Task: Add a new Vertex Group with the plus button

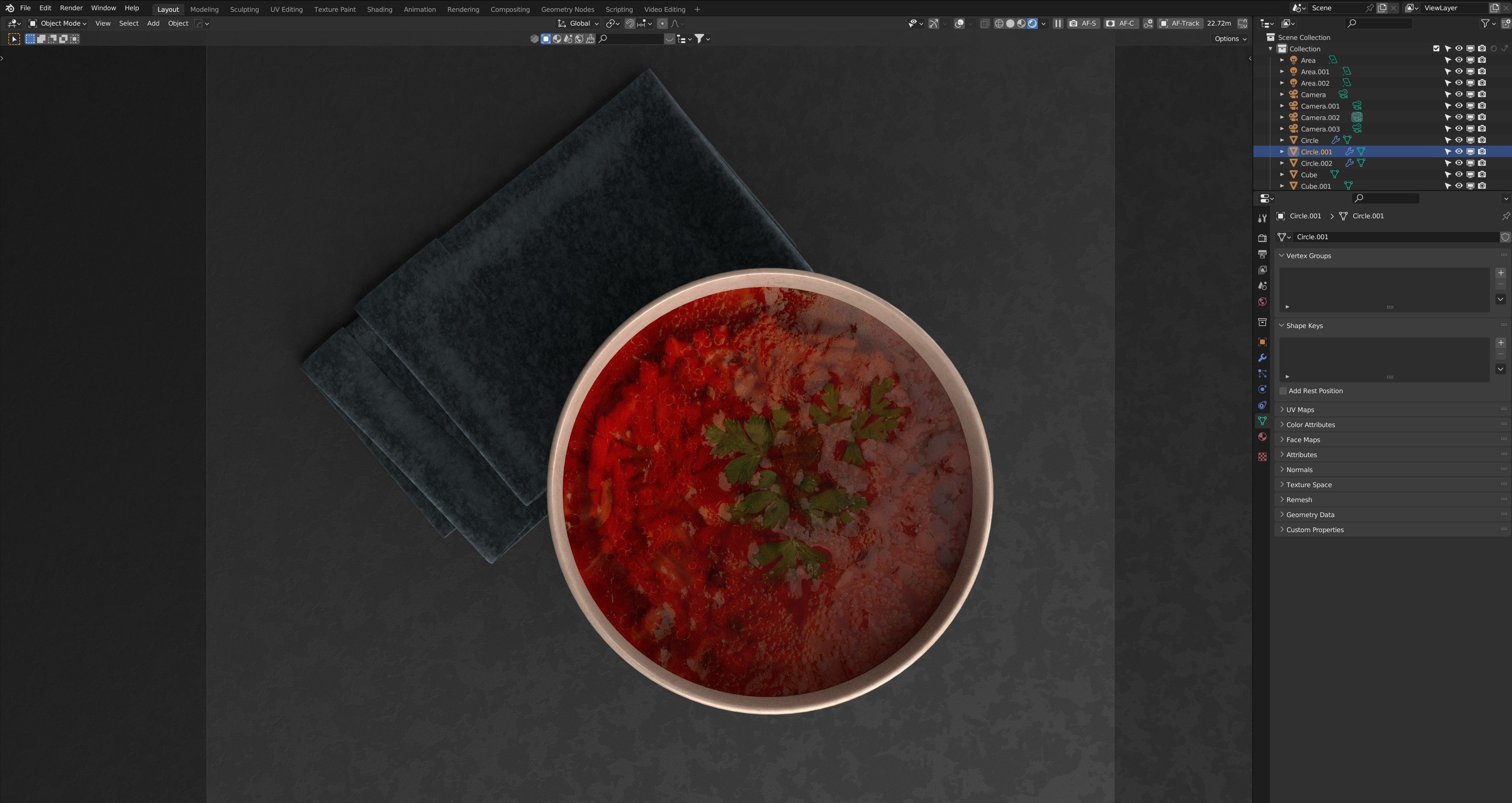Action: [x=1500, y=273]
